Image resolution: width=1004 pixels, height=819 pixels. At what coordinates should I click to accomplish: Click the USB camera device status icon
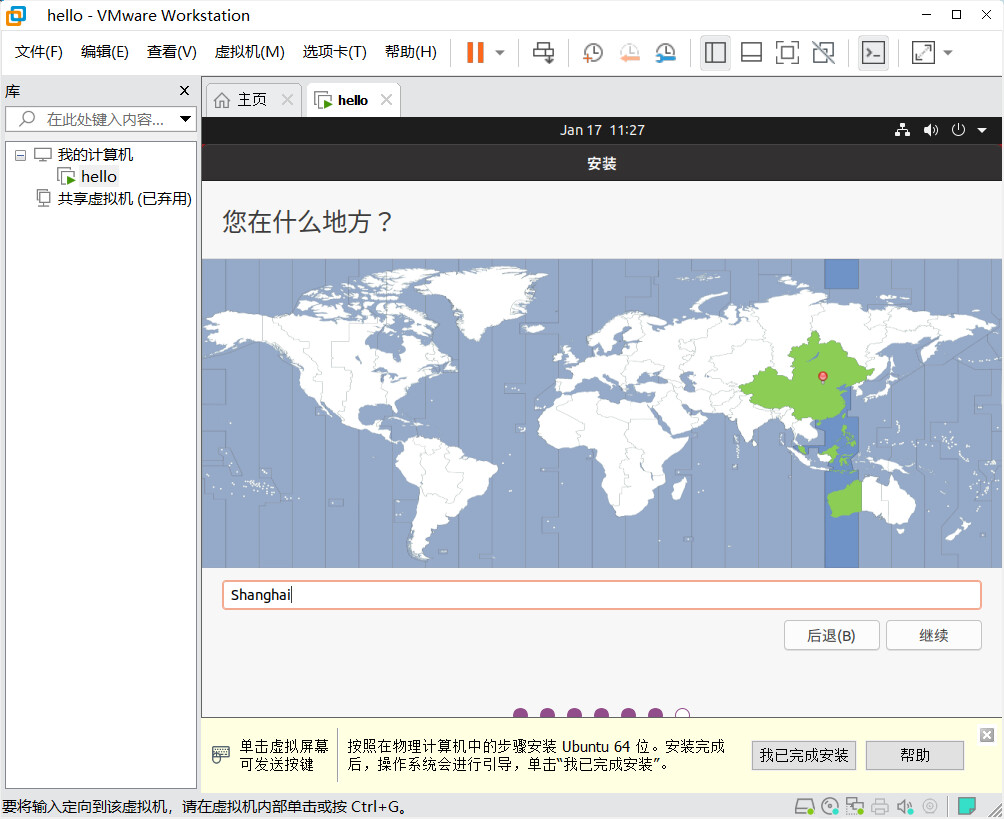tap(930, 806)
